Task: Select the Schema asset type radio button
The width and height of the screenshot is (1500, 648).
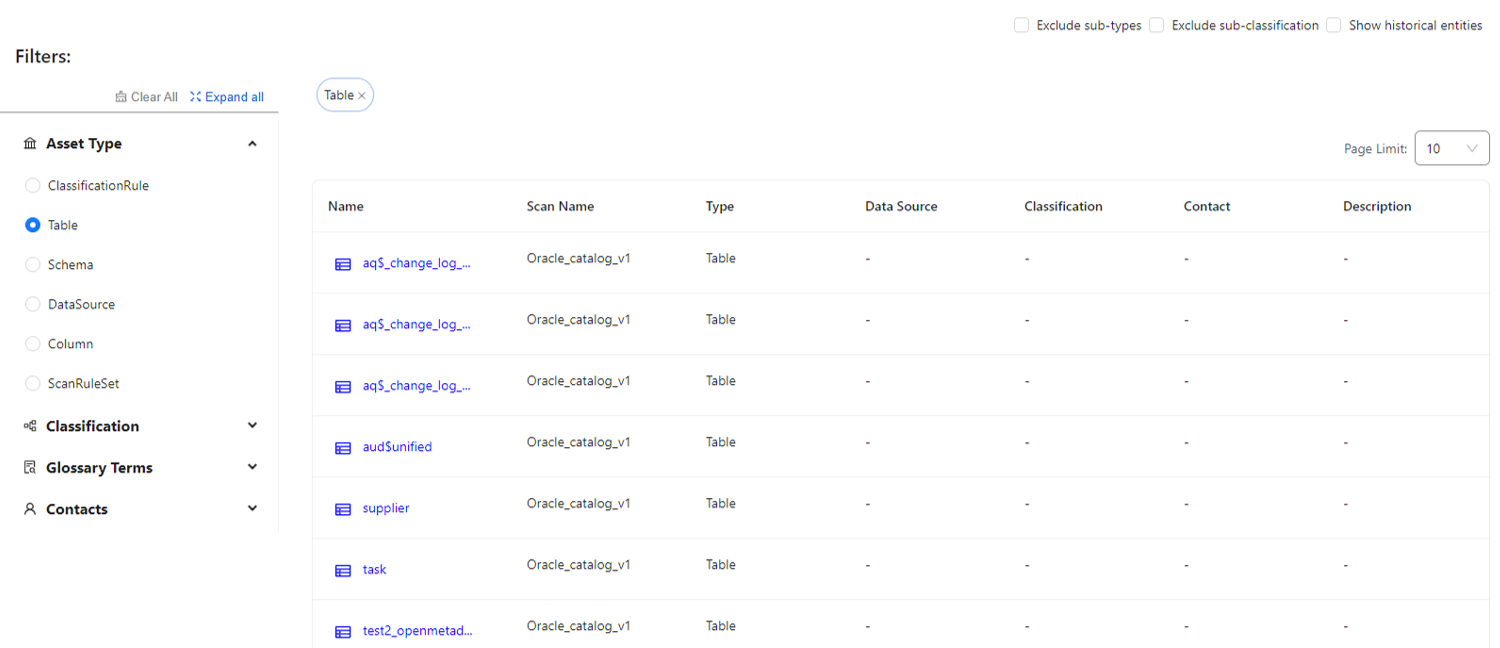Action: [33, 265]
